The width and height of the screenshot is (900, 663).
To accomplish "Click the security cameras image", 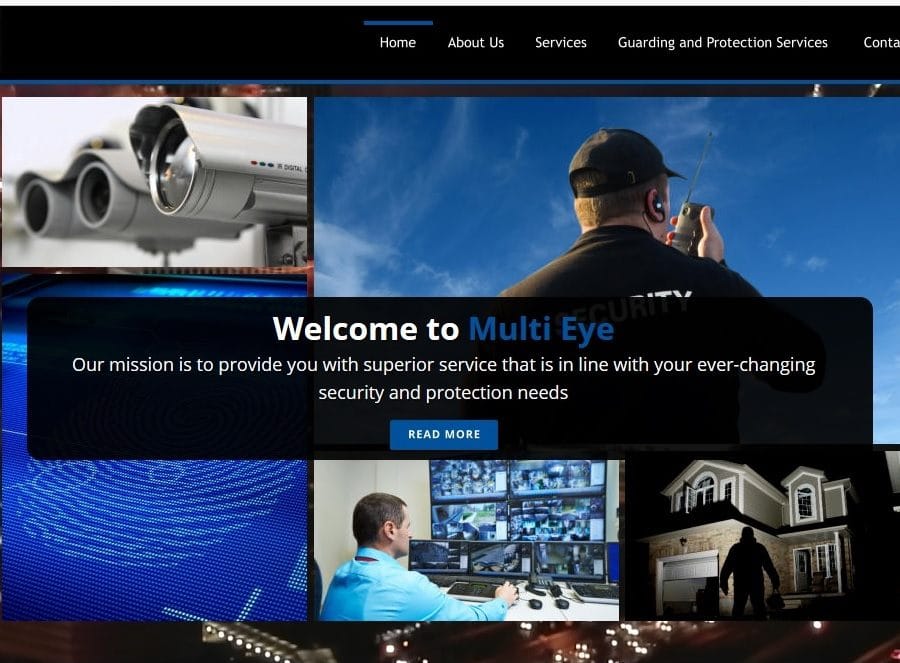I will [154, 182].
